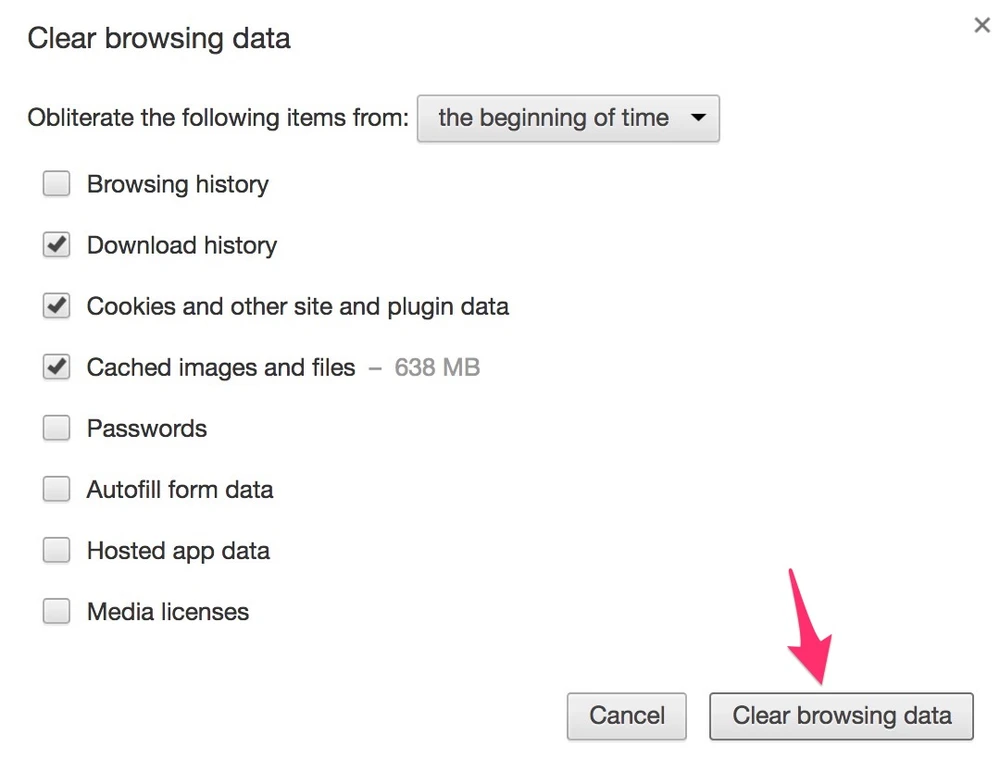The width and height of the screenshot is (1000, 759).
Task: Enable the Autofill form data checkbox
Action: (57, 489)
